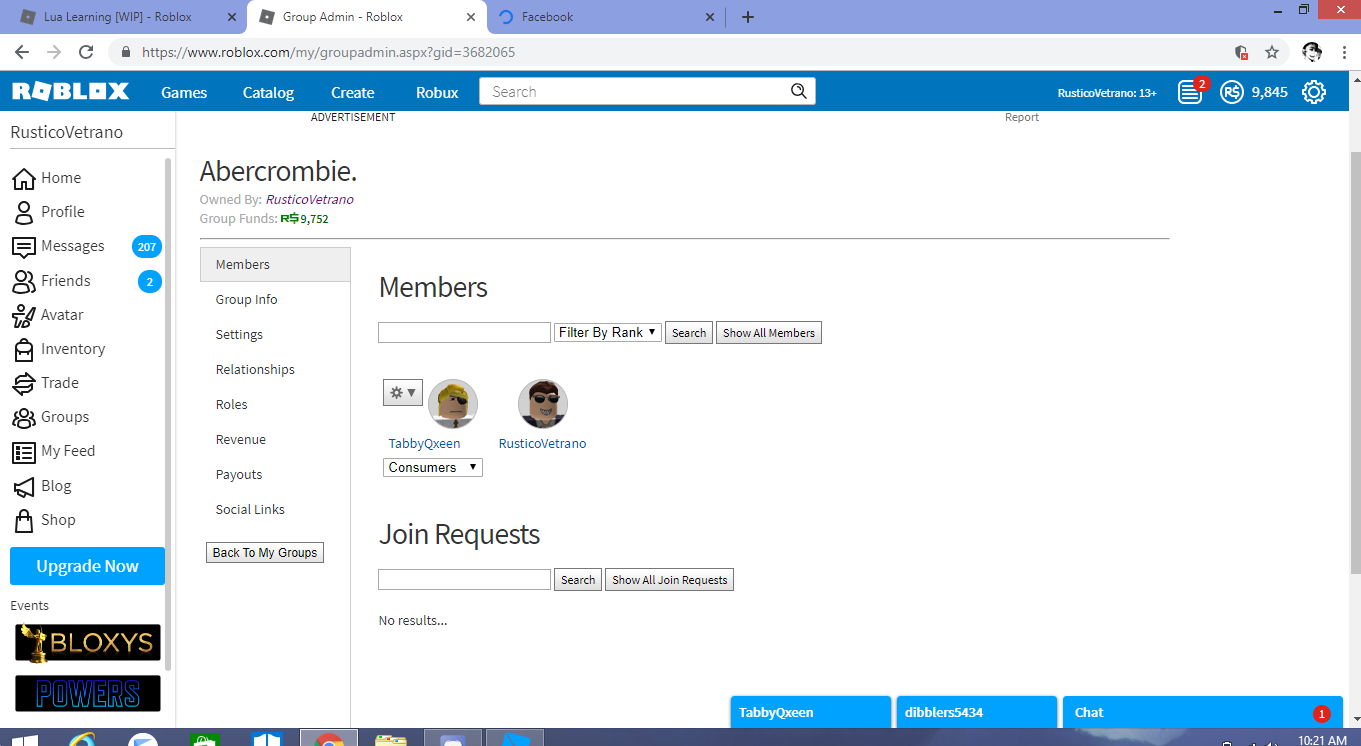The height and width of the screenshot is (746, 1361).
Task: Open the Shop bag icon in the sidebar
Action: (23, 520)
